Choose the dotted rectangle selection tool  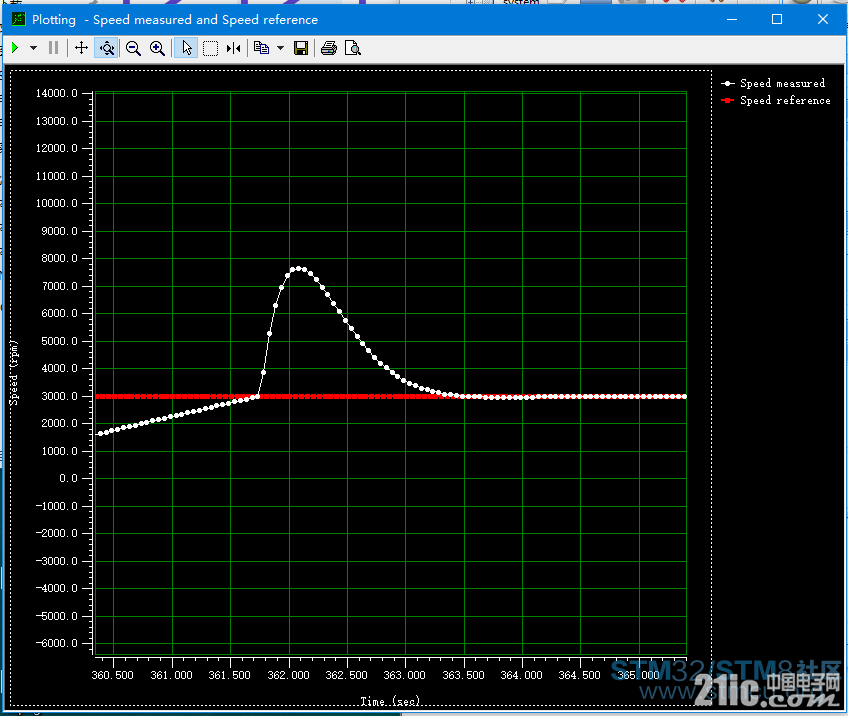[210, 49]
